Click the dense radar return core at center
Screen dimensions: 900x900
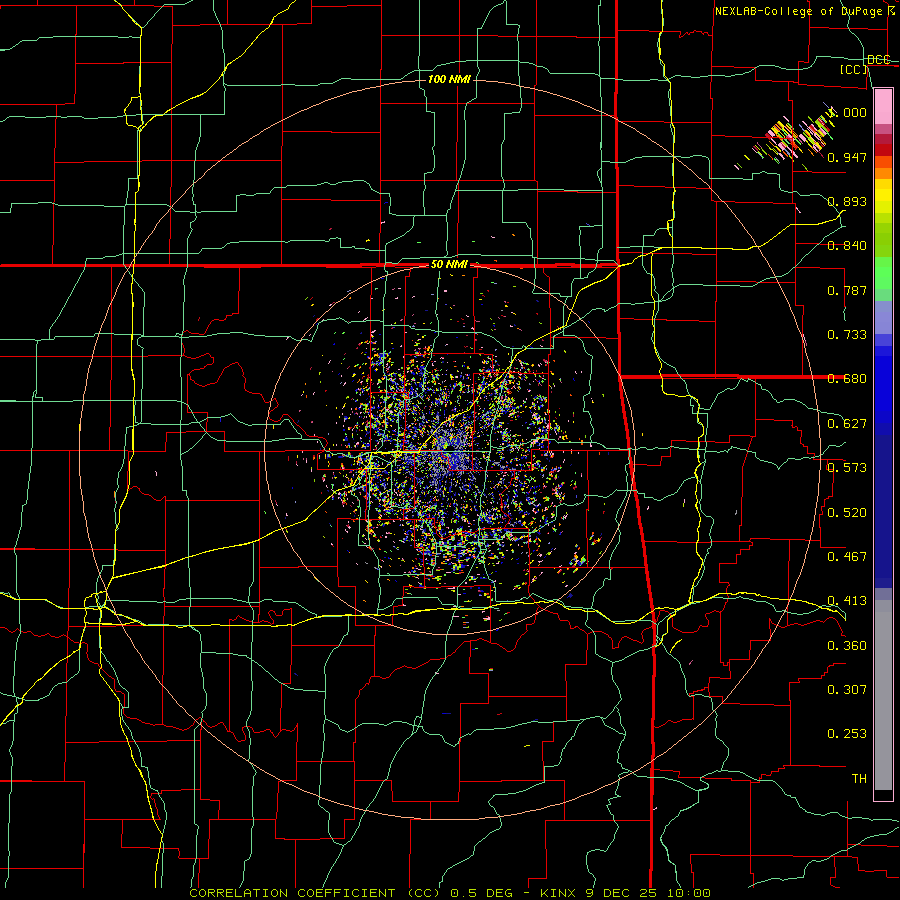[x=451, y=453]
